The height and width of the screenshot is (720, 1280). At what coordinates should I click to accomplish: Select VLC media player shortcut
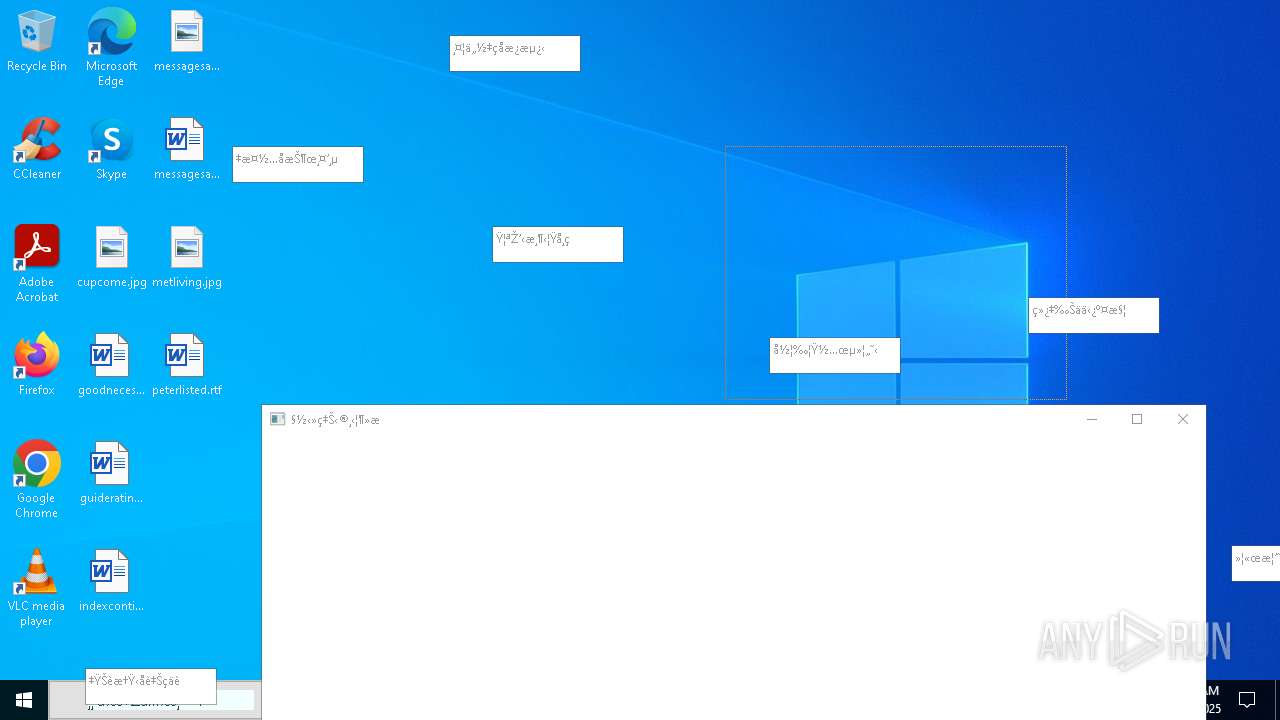pos(37,588)
